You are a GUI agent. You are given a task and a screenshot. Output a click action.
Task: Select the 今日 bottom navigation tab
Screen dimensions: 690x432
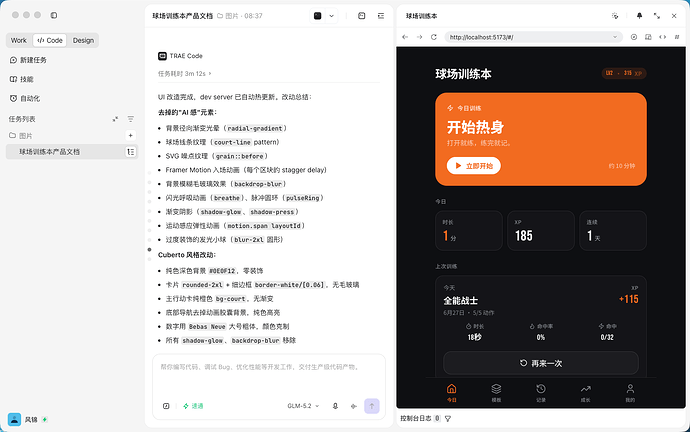coord(451,393)
